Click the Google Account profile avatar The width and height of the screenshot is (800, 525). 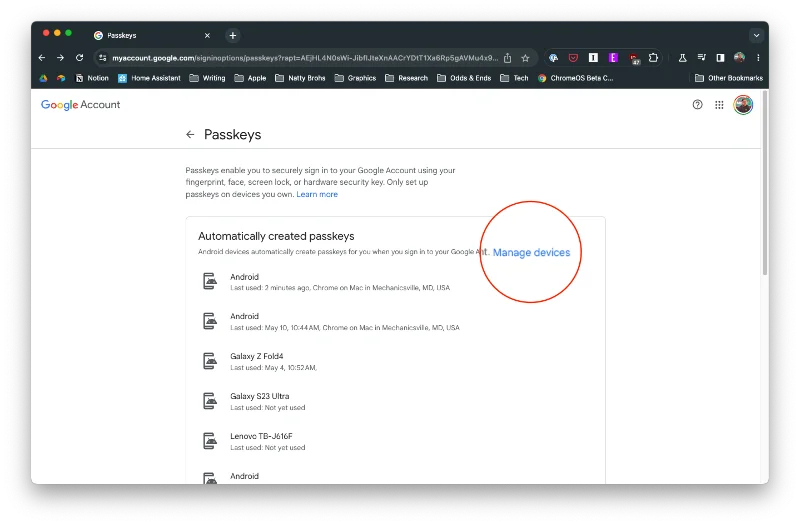743,104
